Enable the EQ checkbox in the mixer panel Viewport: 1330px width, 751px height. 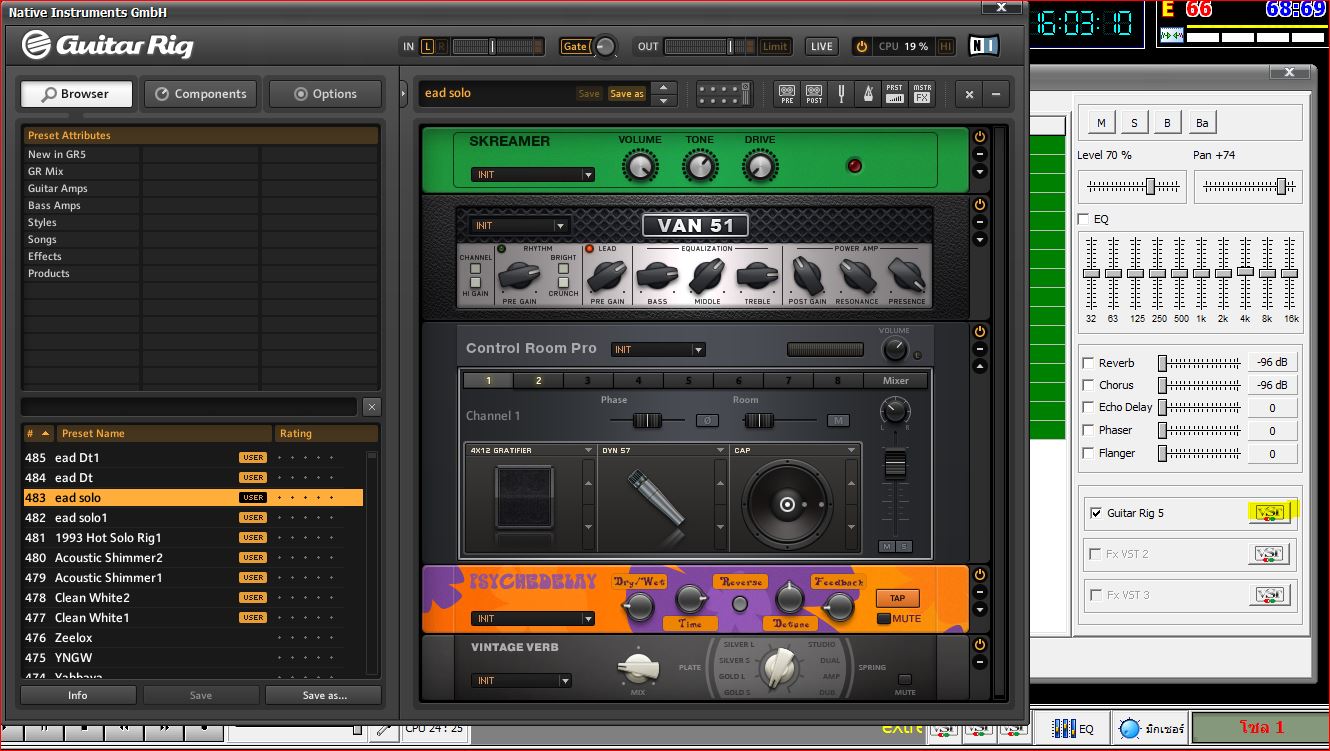pos(1084,219)
